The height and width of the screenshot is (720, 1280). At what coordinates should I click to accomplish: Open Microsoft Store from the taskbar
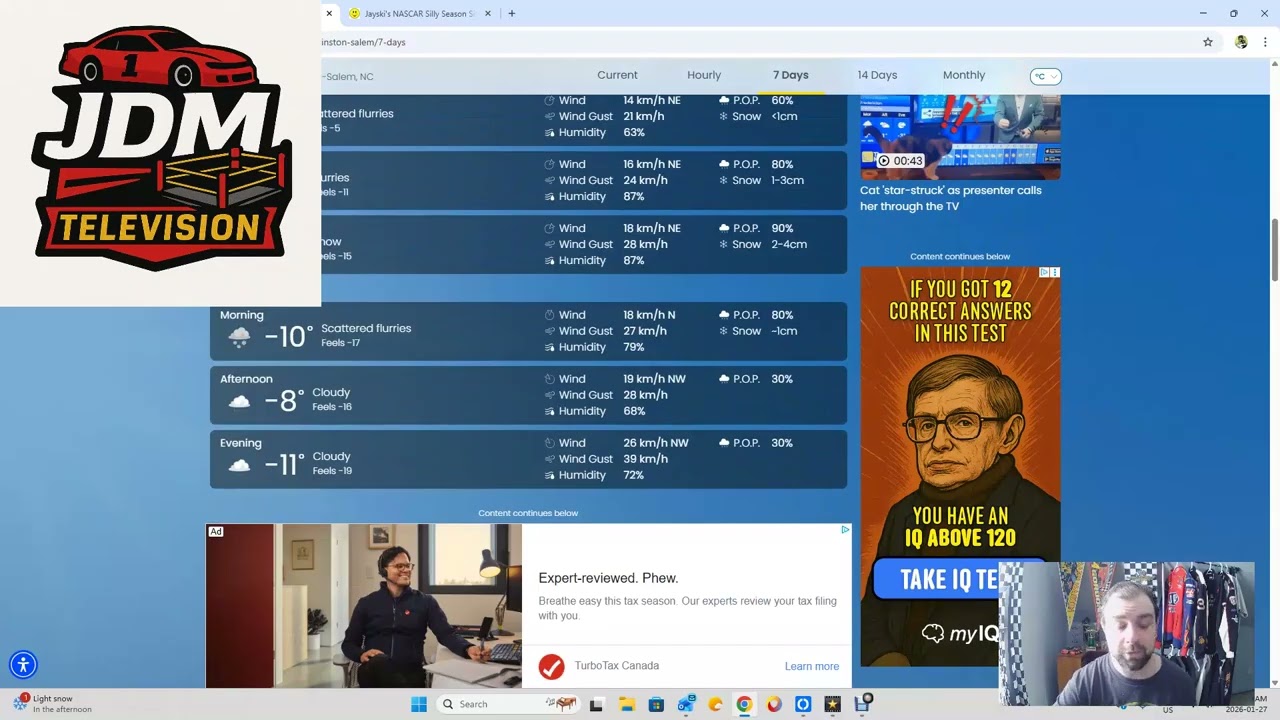tap(656, 704)
